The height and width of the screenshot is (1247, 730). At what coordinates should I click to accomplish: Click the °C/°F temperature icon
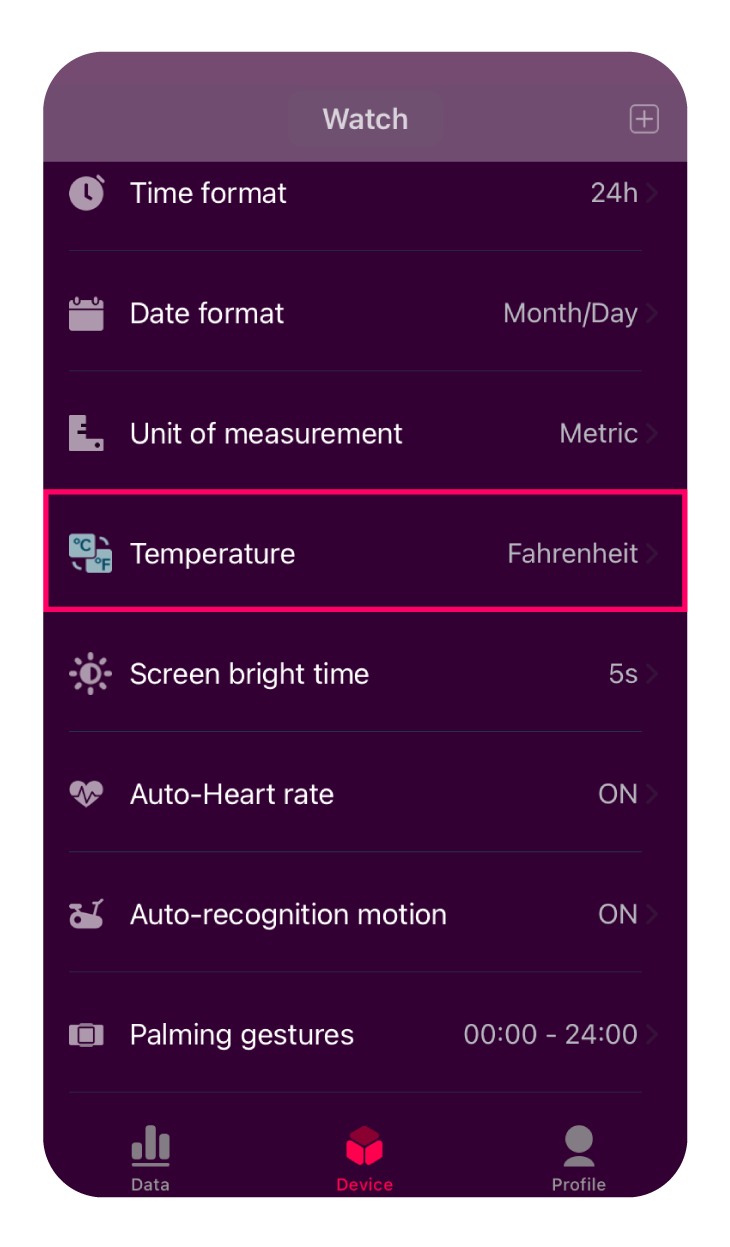click(x=89, y=553)
